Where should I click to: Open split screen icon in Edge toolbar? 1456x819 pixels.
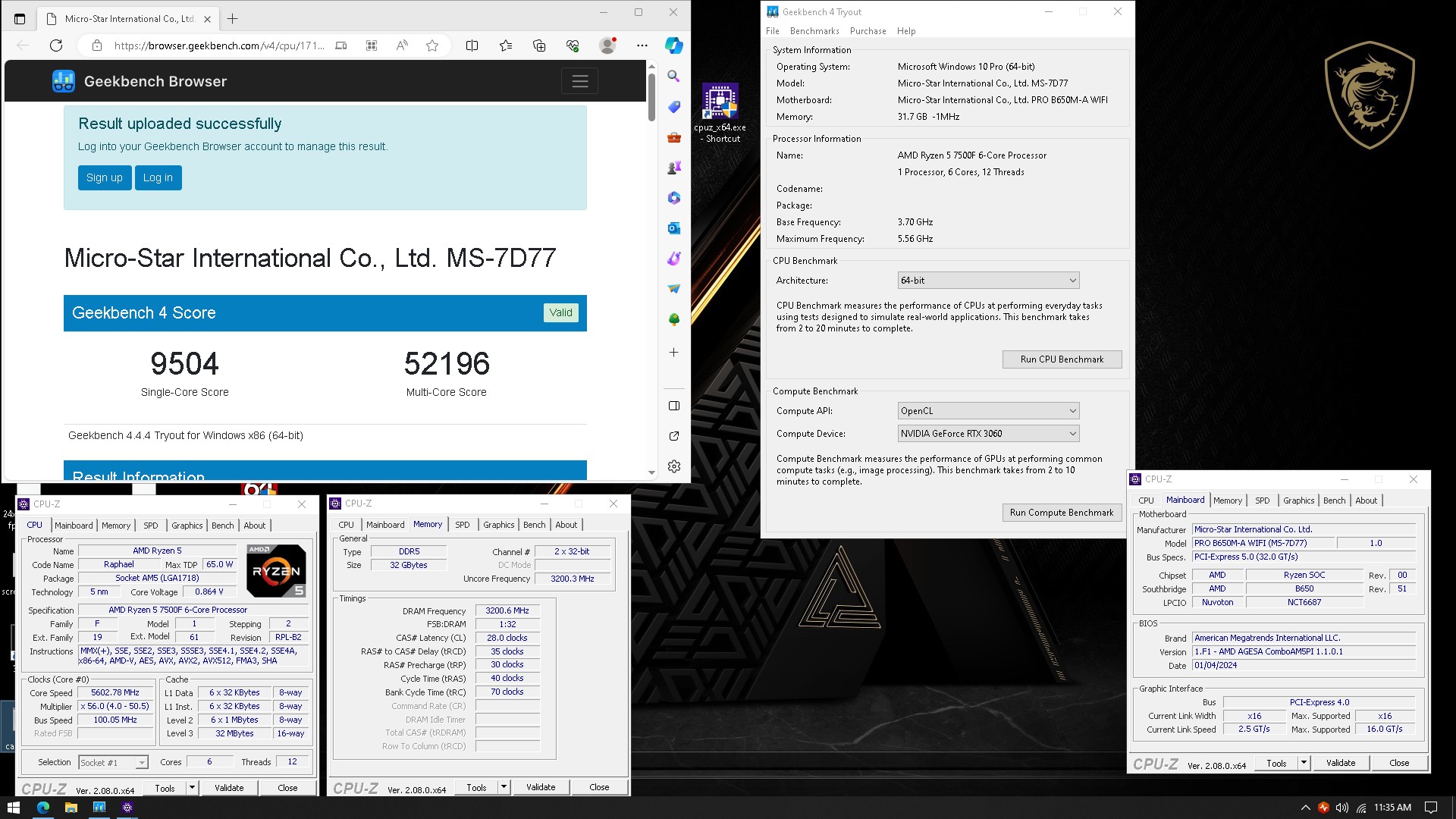point(472,45)
